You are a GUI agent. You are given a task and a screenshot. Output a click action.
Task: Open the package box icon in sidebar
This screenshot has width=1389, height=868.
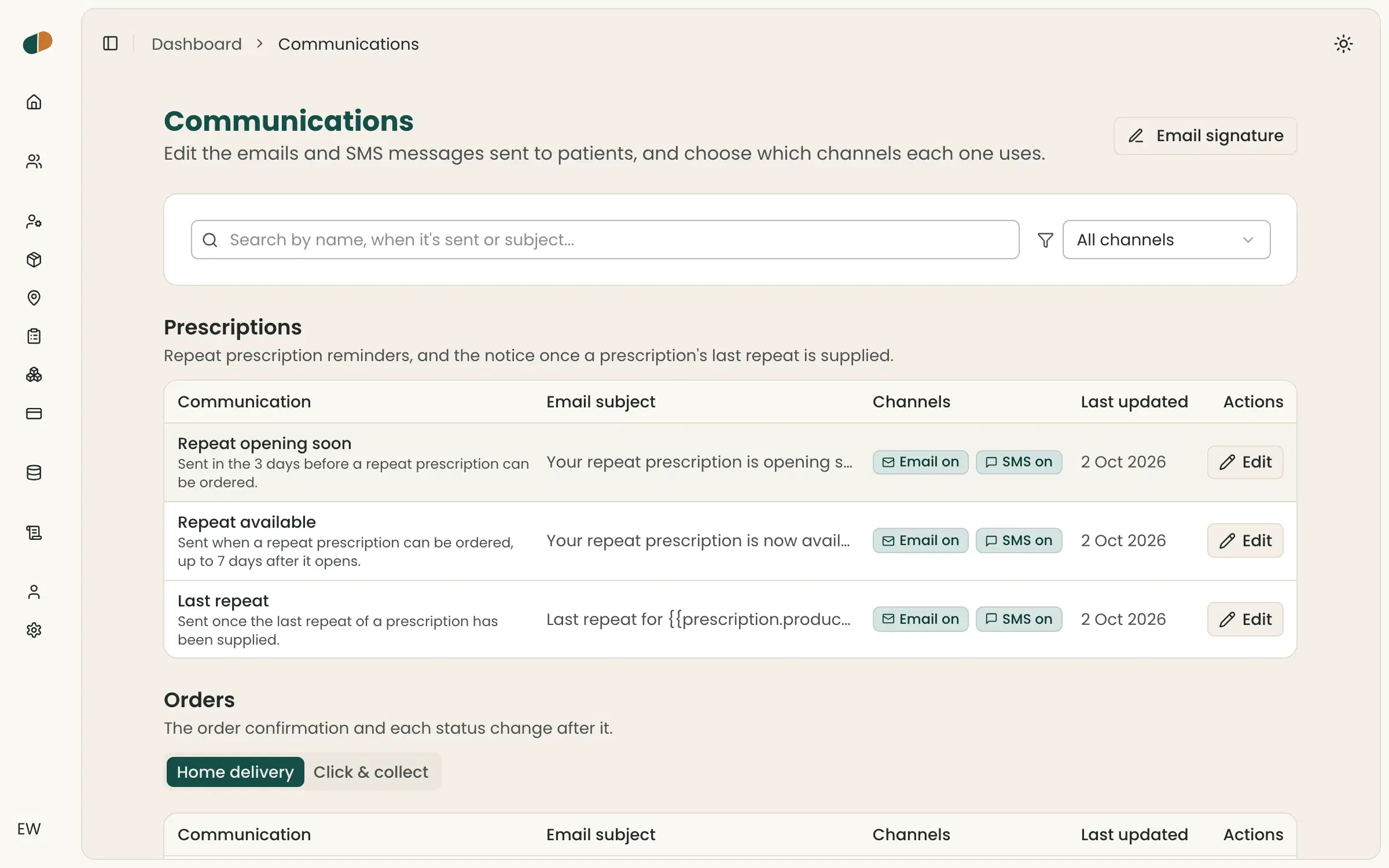click(34, 260)
